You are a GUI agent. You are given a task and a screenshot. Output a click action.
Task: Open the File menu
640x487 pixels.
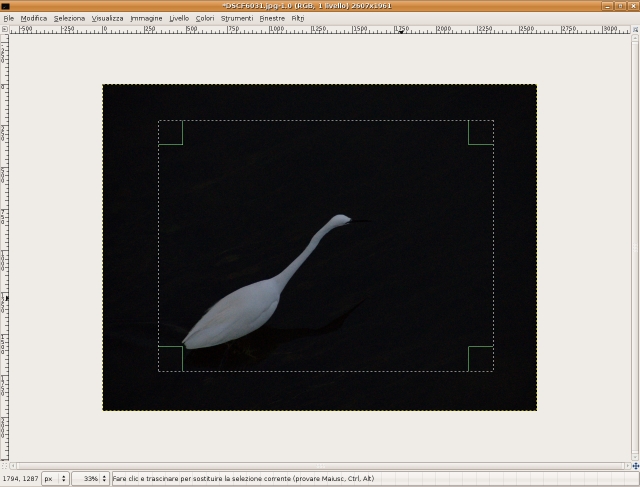pyautogui.click(x=9, y=18)
